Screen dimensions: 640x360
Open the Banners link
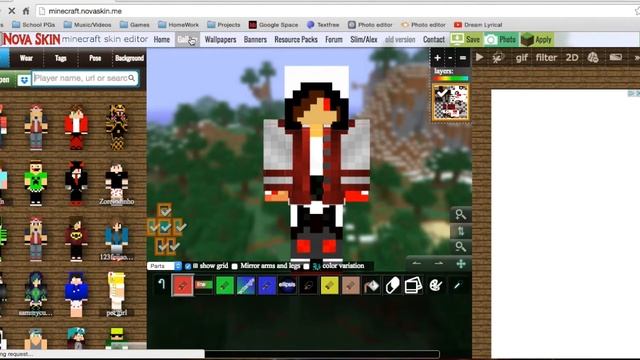255,40
